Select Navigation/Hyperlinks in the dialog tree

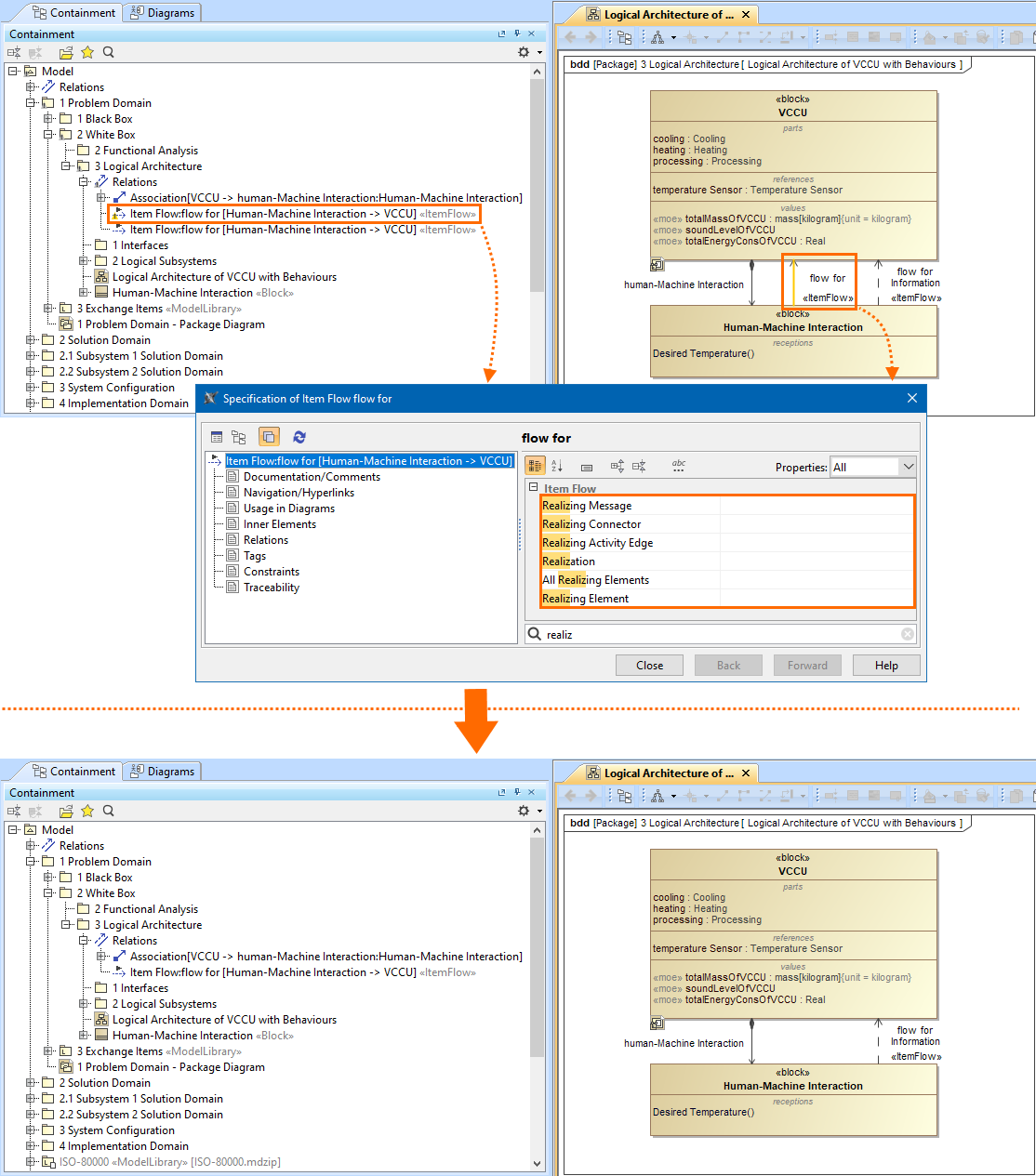tap(299, 493)
